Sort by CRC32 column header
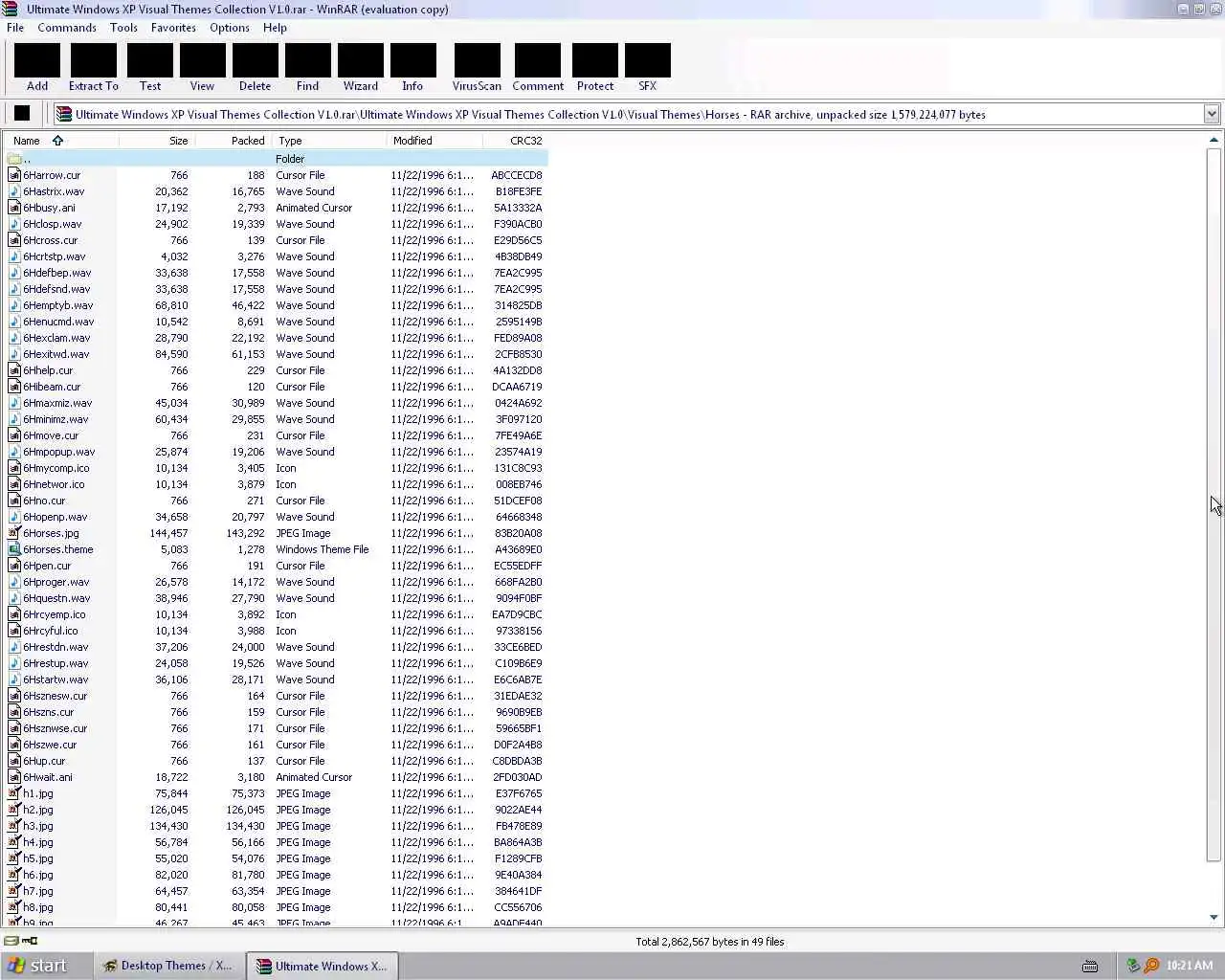Viewport: 1225px width, 980px height. [x=516, y=141]
